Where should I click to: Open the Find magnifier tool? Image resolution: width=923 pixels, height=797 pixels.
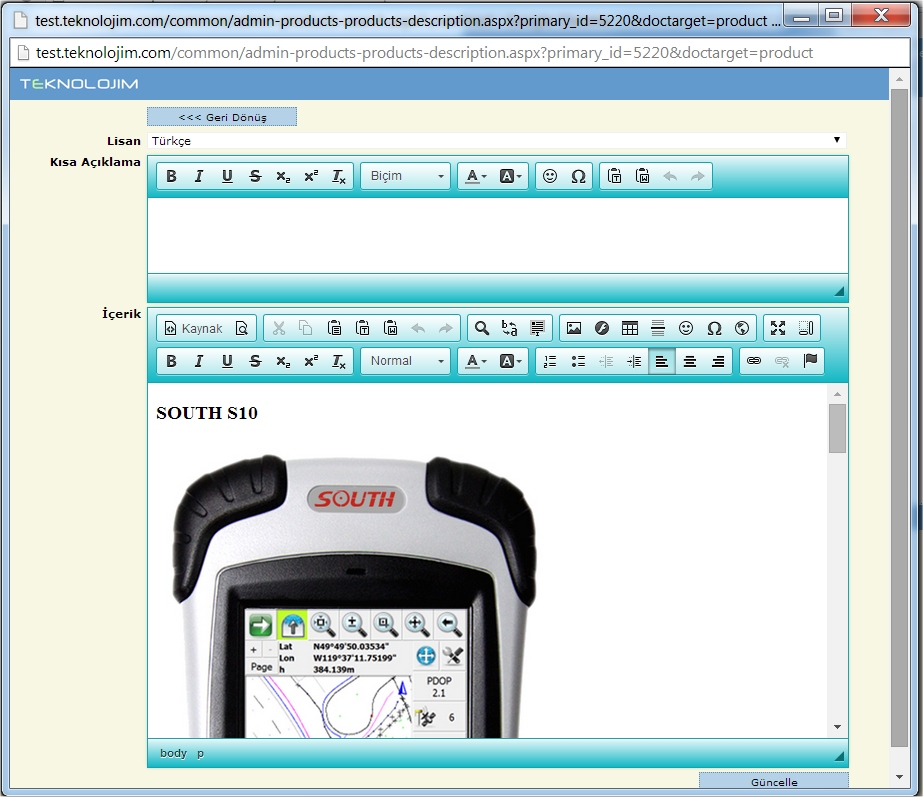tap(482, 328)
